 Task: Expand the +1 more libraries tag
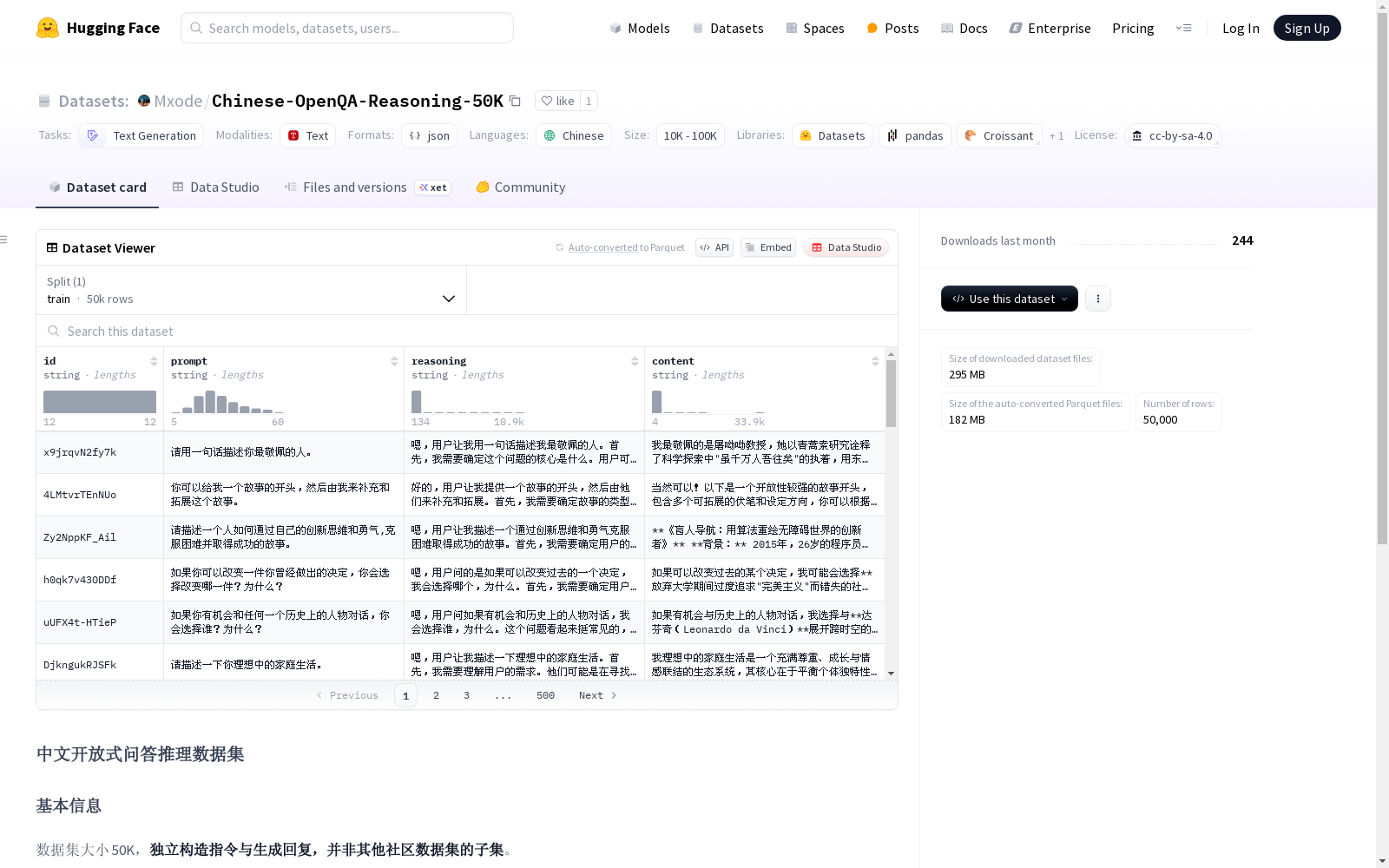click(1056, 135)
